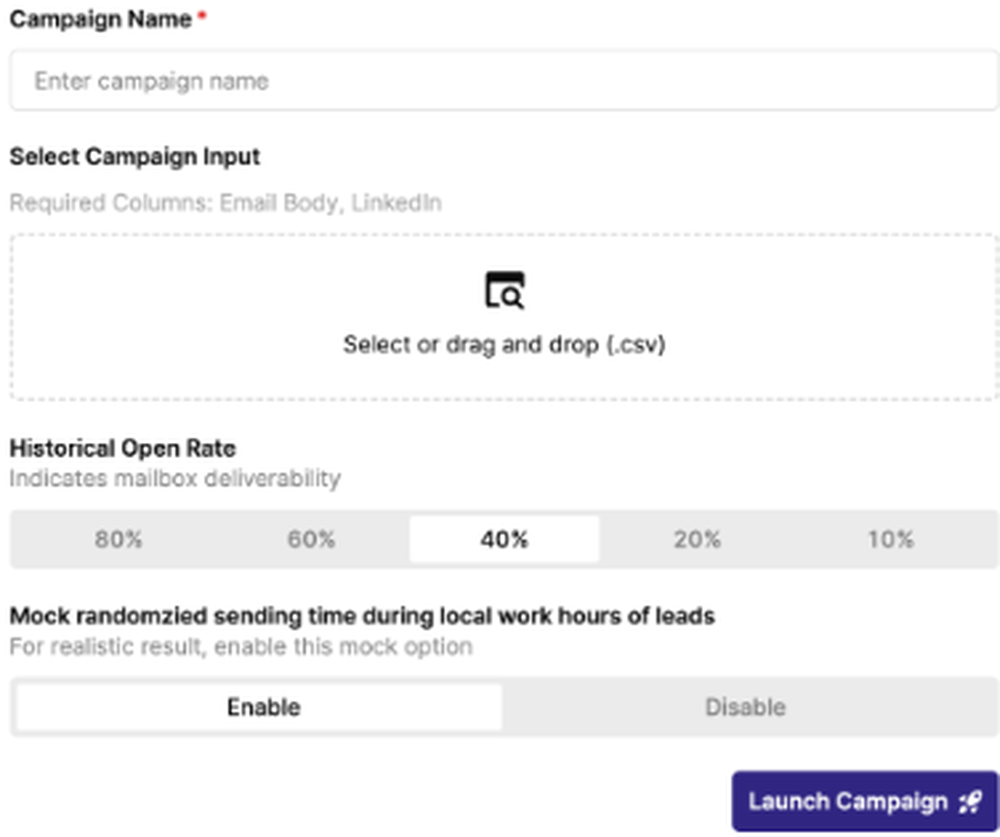Click the Select Campaign Input heading

tap(135, 157)
